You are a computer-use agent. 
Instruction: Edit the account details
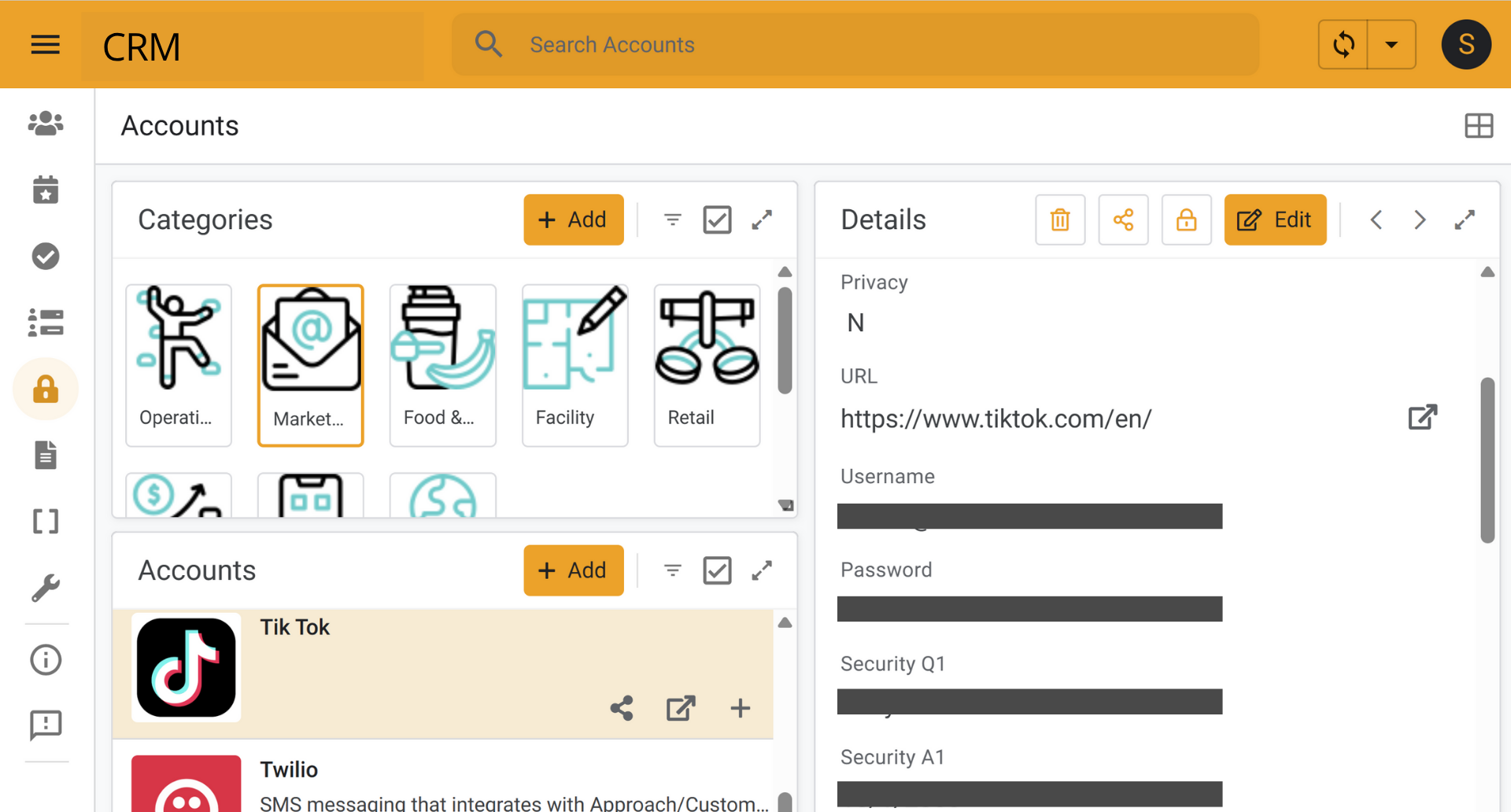tap(1275, 220)
